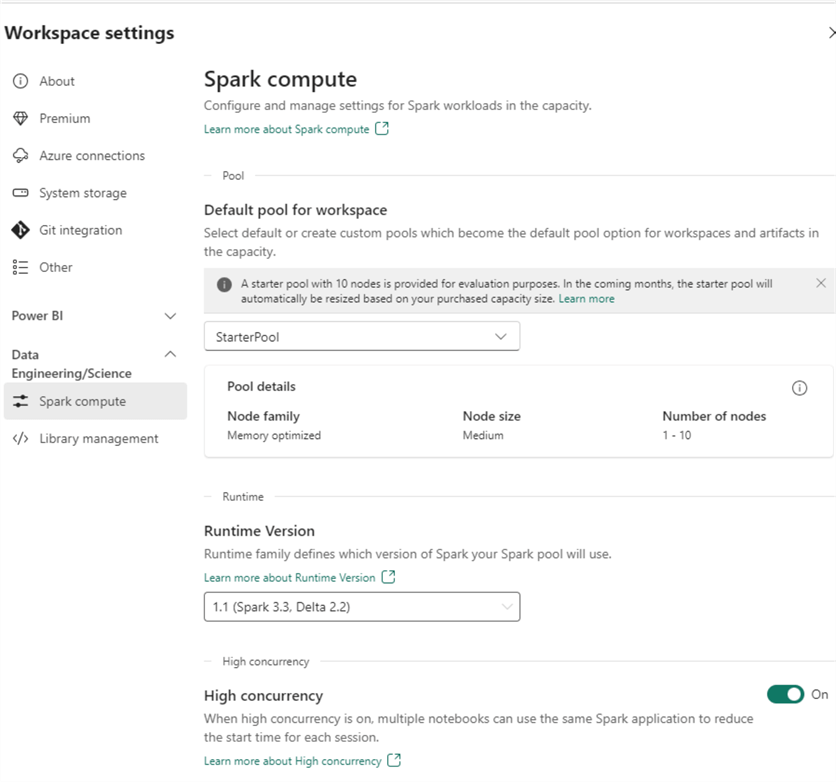The image size is (836, 782).
Task: Select the Library management menu item
Action: (98, 438)
